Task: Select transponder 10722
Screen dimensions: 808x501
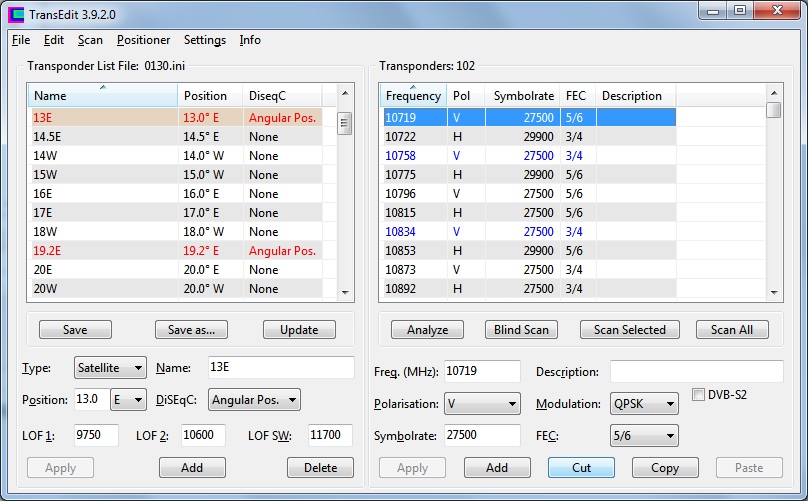Action: [528, 137]
